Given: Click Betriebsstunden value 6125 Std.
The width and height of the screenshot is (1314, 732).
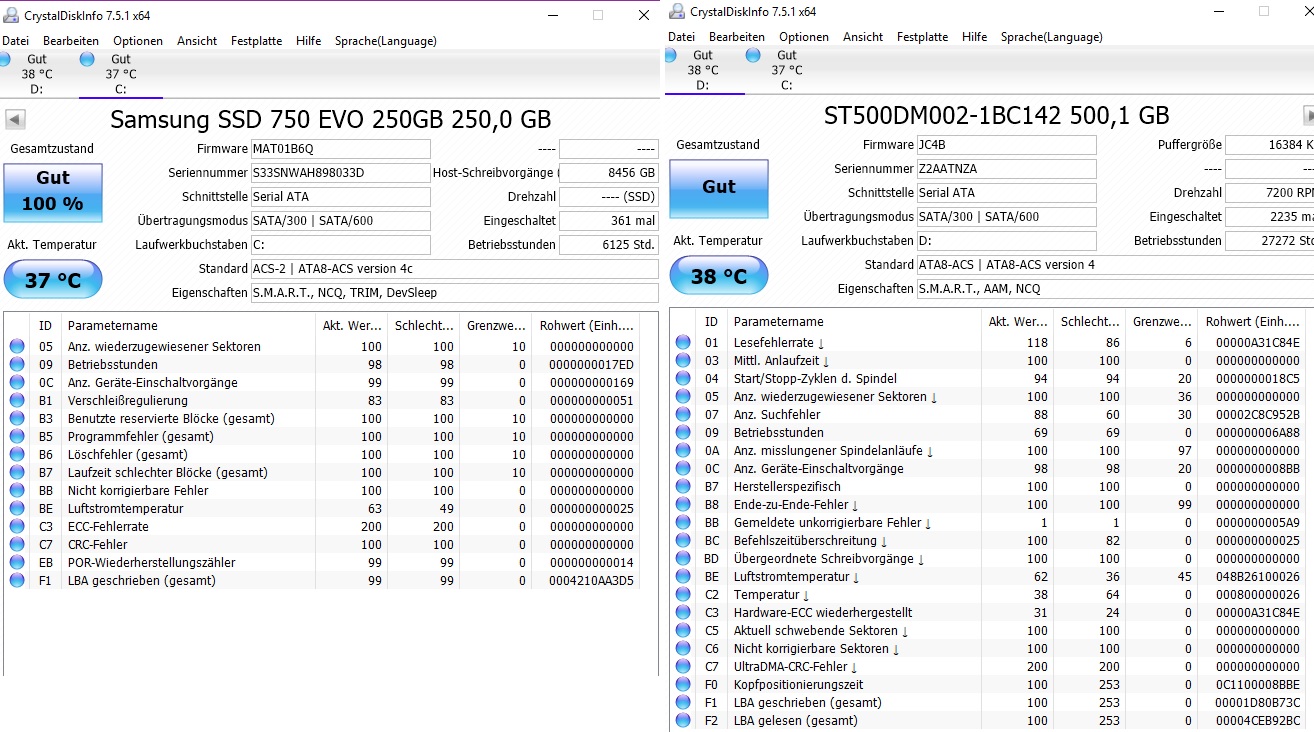Looking at the screenshot, I should coord(609,245).
